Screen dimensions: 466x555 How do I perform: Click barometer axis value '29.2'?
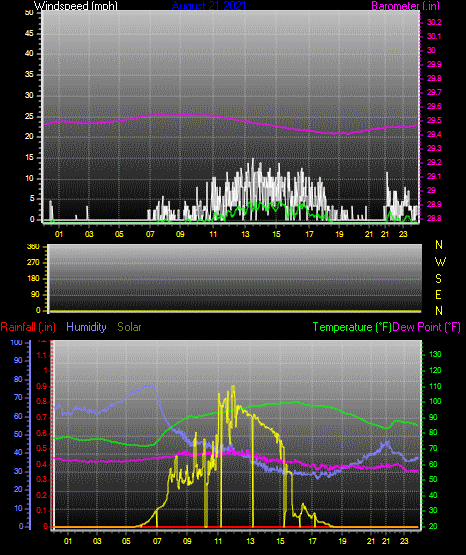pyautogui.click(x=434, y=162)
